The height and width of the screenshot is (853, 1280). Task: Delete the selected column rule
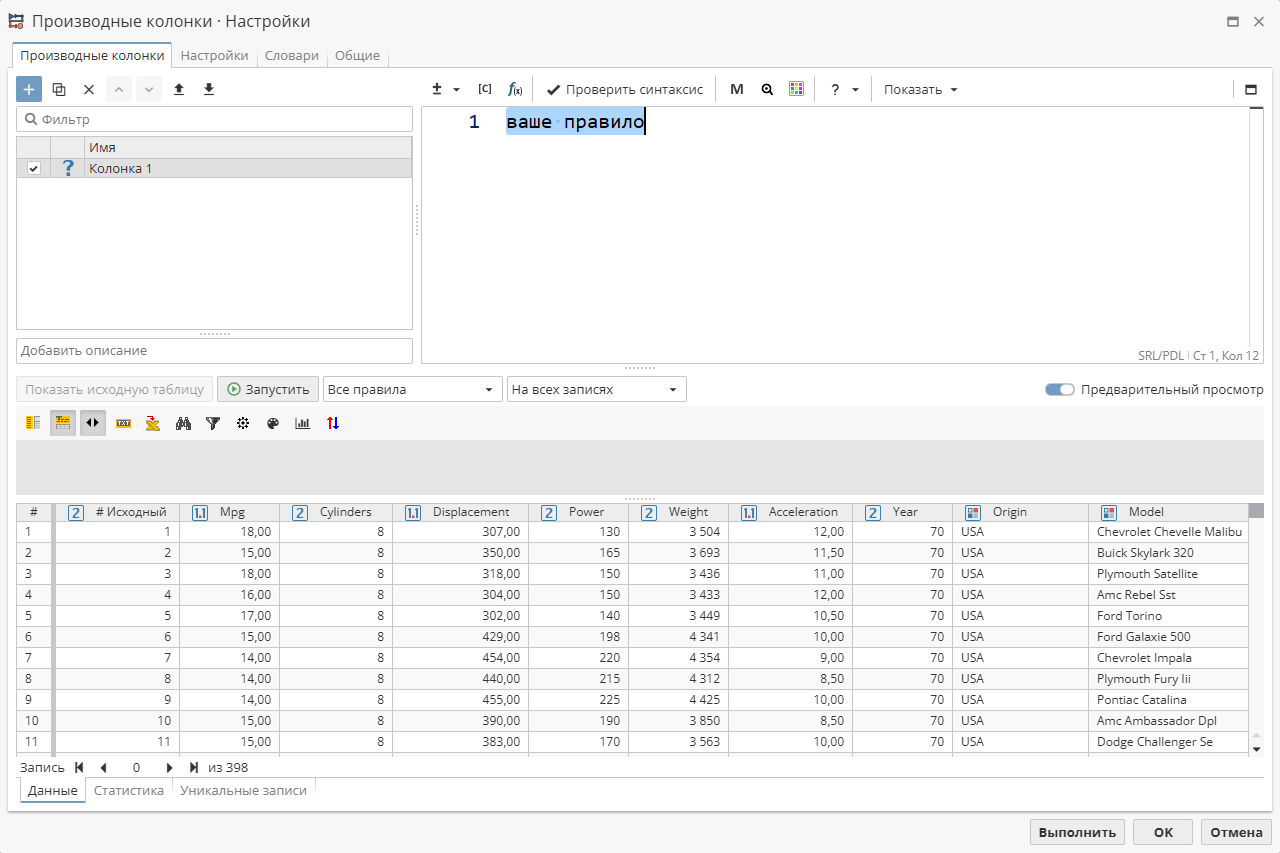coord(88,89)
